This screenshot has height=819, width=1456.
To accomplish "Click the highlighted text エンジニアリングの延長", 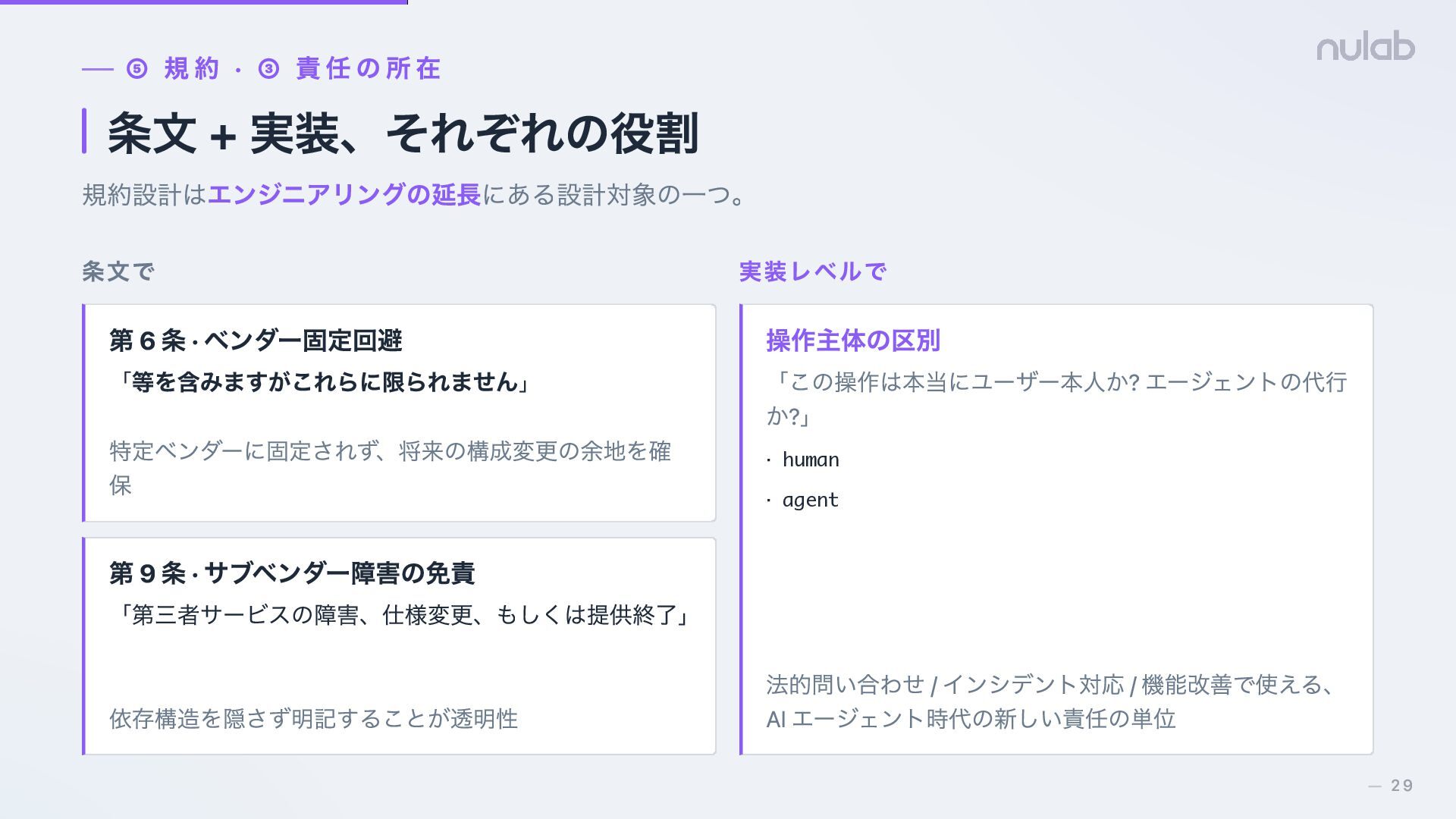I will (344, 195).
